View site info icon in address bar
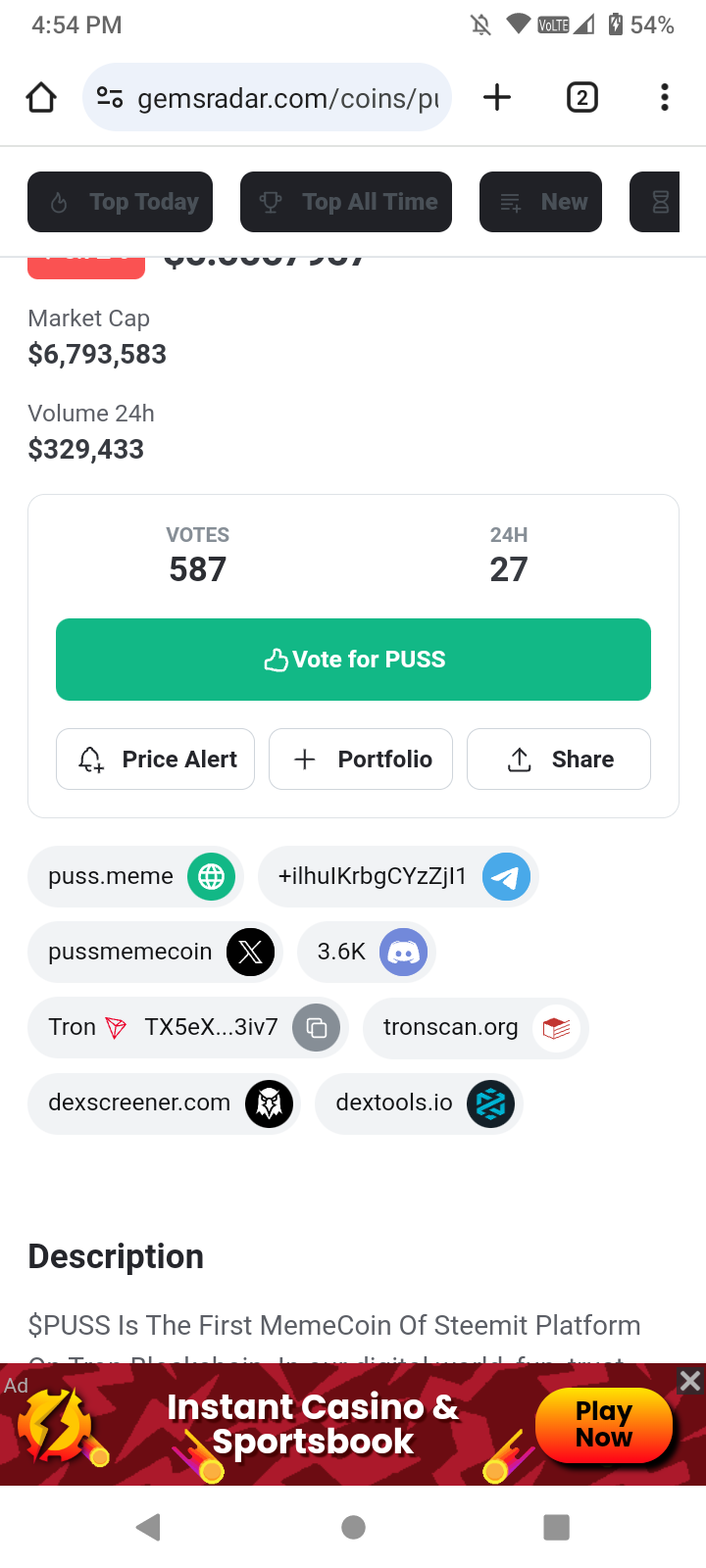 tap(110, 97)
